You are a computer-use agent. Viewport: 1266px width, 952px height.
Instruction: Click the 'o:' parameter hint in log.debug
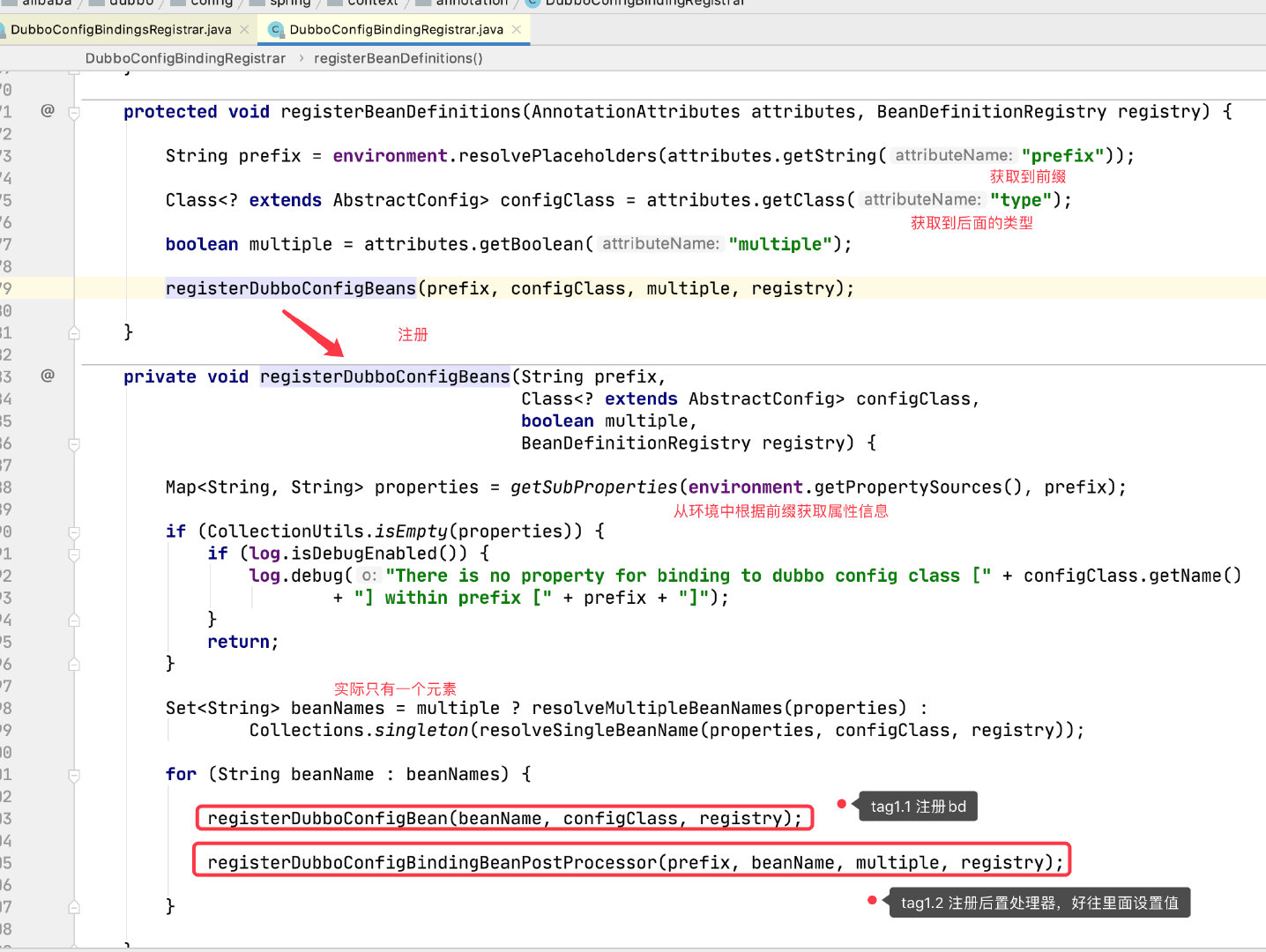[x=369, y=576]
